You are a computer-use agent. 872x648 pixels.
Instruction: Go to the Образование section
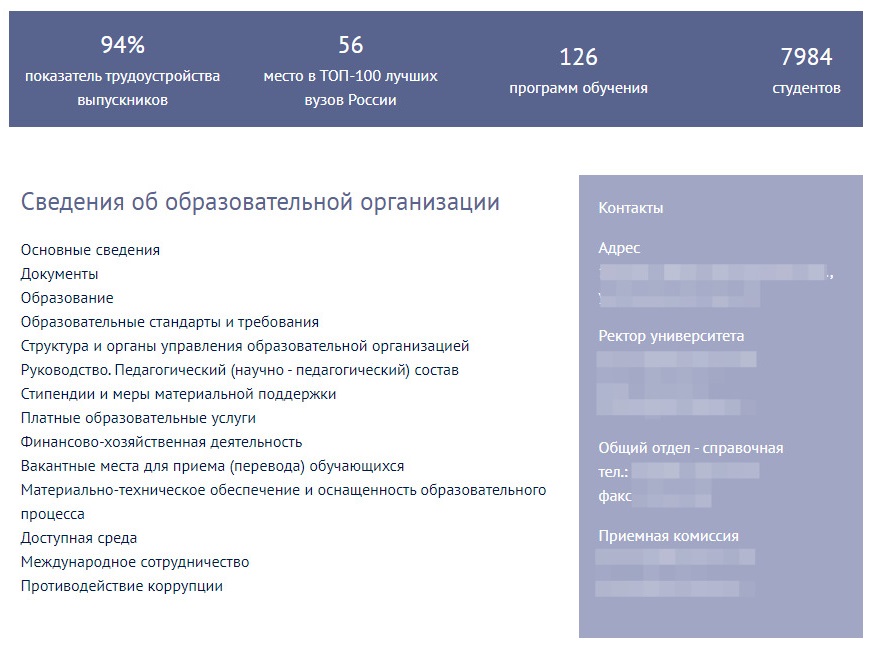coord(67,298)
